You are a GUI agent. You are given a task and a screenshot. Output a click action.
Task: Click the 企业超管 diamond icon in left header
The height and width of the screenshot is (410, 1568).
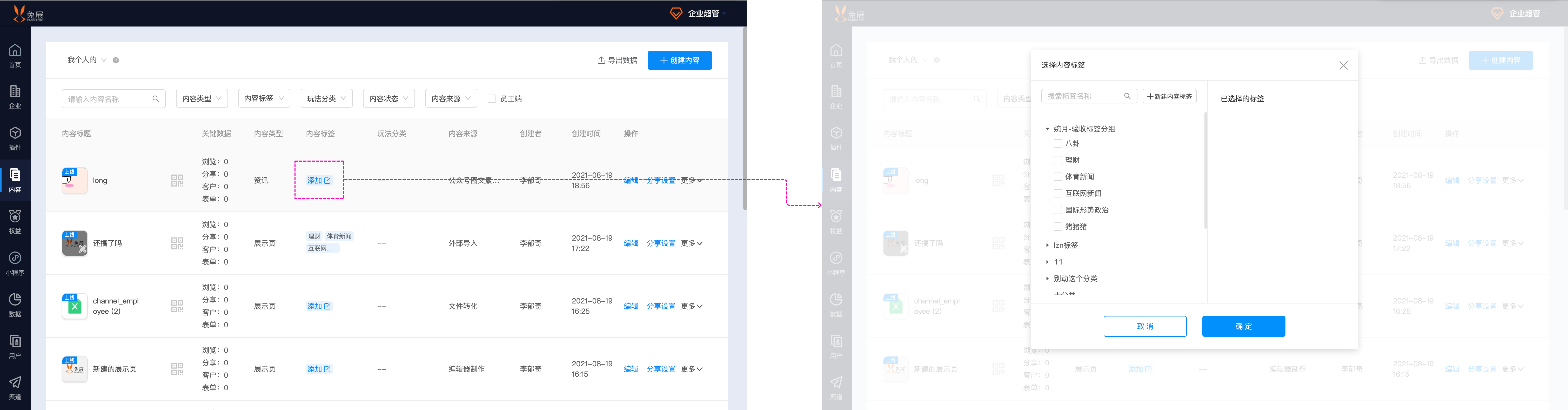pyautogui.click(x=676, y=14)
